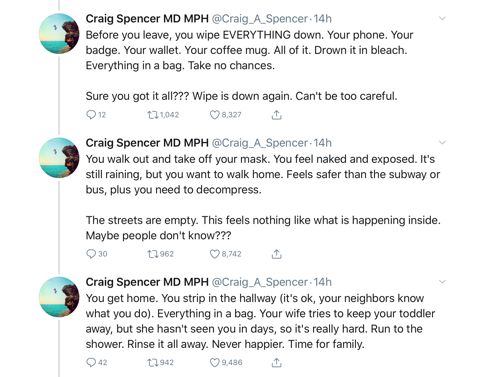
Task: View the profile avatar on the third tweet
Action: coord(59,297)
